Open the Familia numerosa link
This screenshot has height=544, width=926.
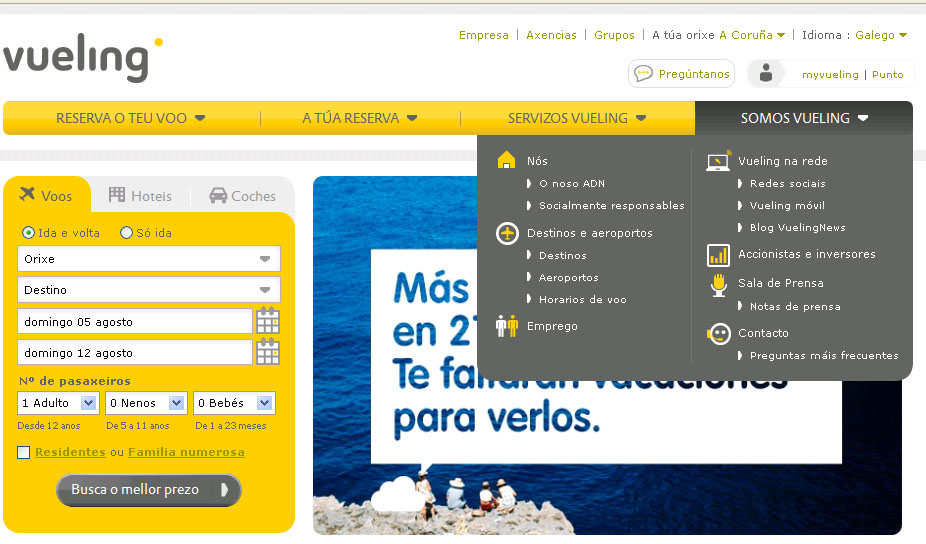(186, 452)
